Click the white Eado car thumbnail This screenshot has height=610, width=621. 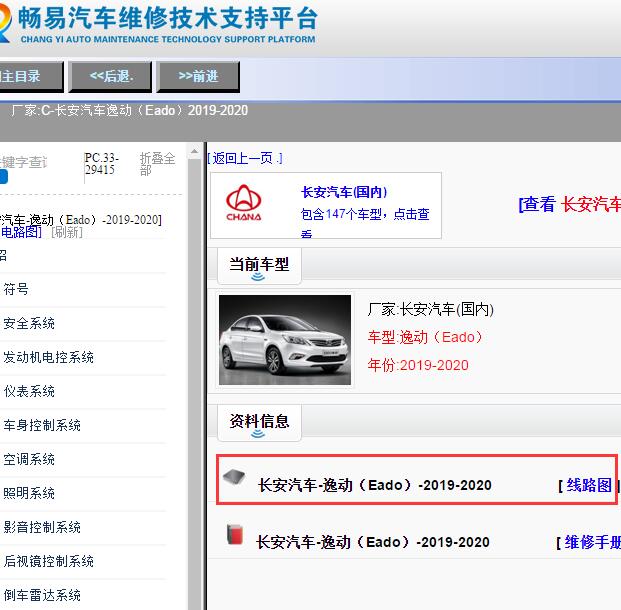(x=285, y=340)
